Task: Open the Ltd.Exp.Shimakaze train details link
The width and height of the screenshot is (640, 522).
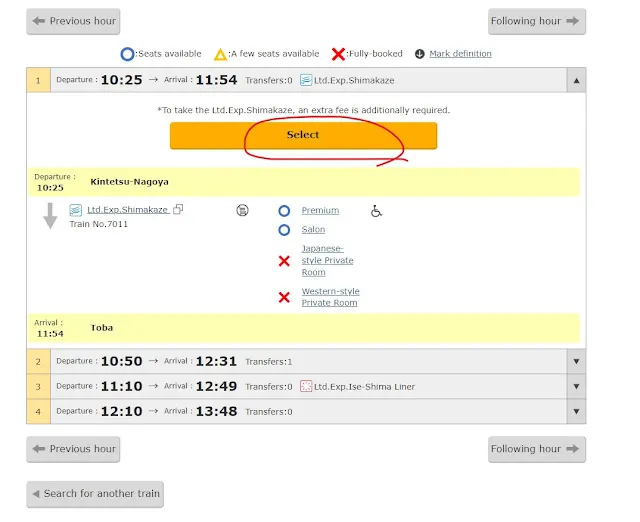Action: pos(127,210)
